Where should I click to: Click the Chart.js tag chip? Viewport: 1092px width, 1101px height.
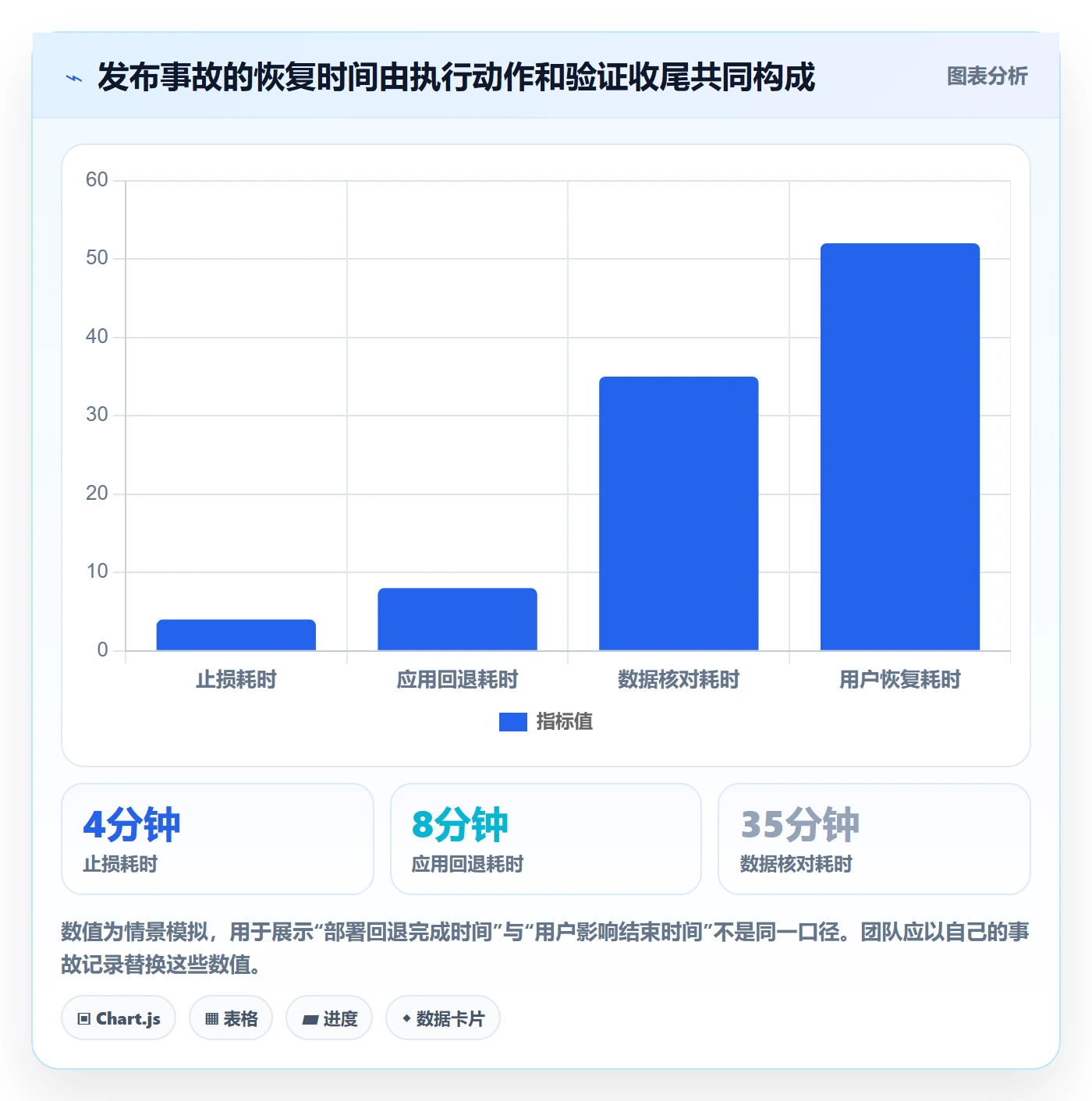(119, 1018)
